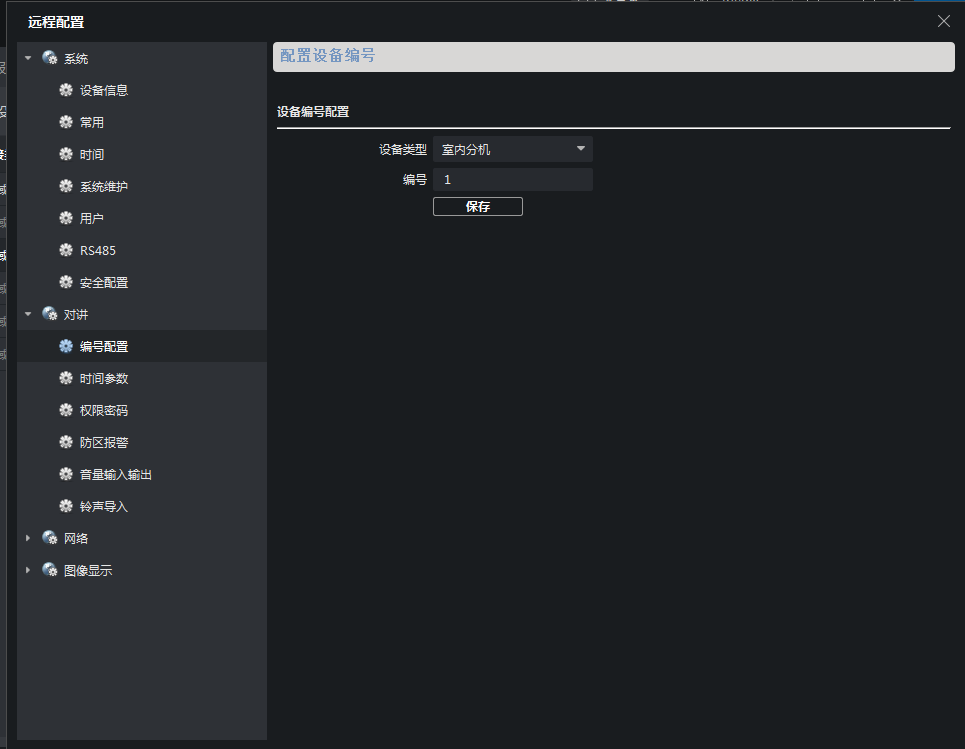Close the 远程配置 dialog
Image resolution: width=965 pixels, height=749 pixels.
[943, 21]
